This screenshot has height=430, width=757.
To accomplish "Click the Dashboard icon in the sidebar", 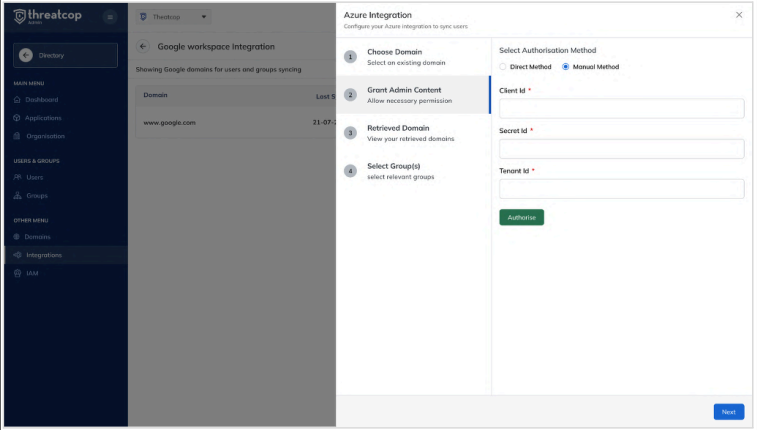I will tap(17, 100).
